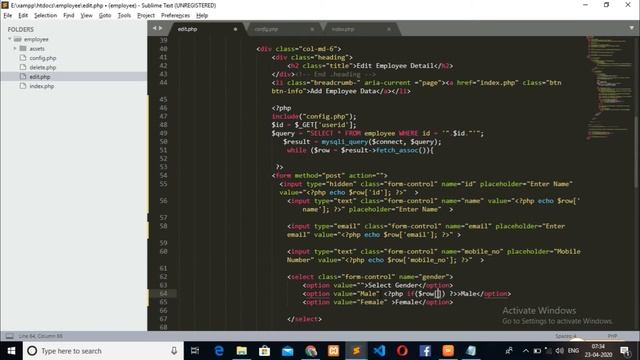Open the Mail app from the taskbar
Screen dimensions: 640x360
[x=287, y=351]
